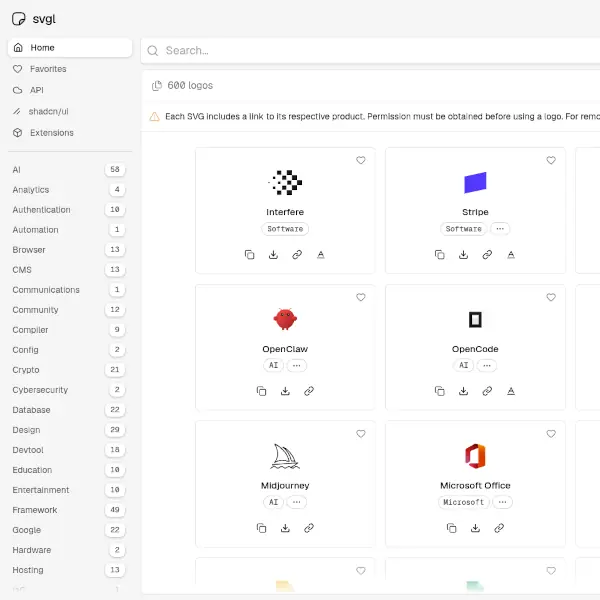Screen dimensions: 600x600
Task: Download the Stripe logo
Action: point(463,254)
